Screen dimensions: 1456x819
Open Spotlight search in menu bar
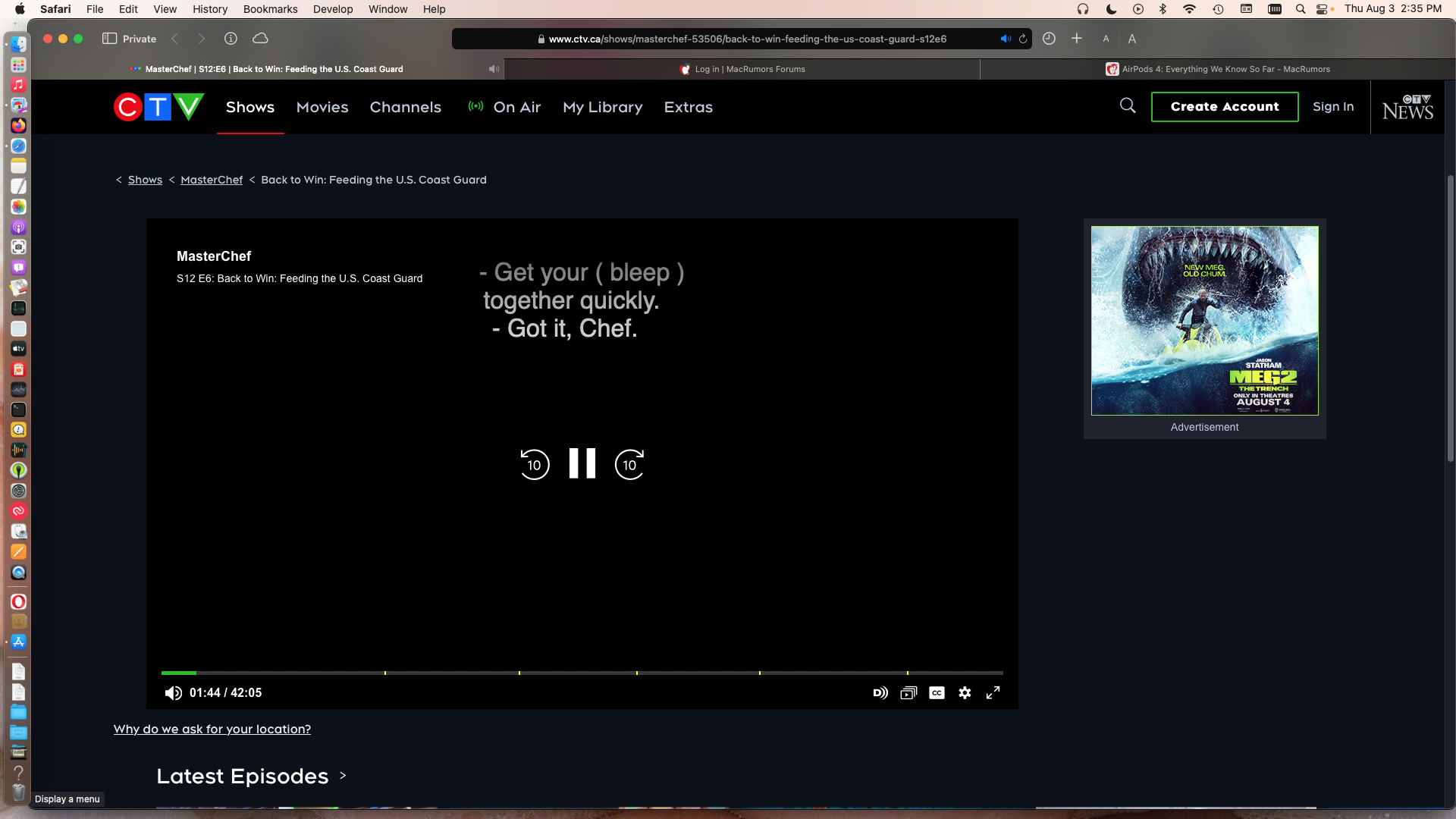click(1300, 9)
